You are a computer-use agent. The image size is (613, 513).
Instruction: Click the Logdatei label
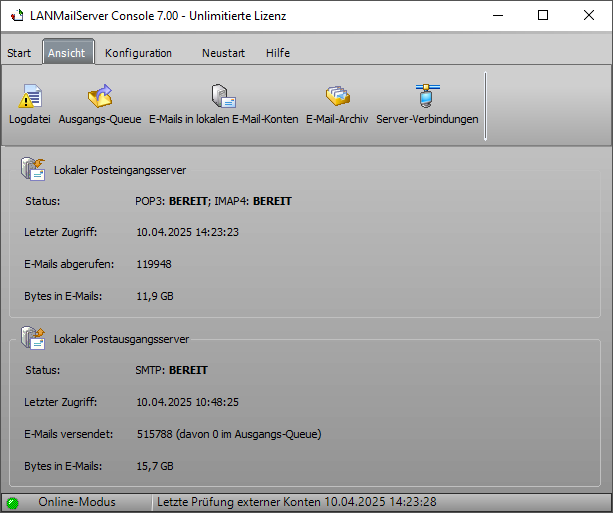click(30, 119)
